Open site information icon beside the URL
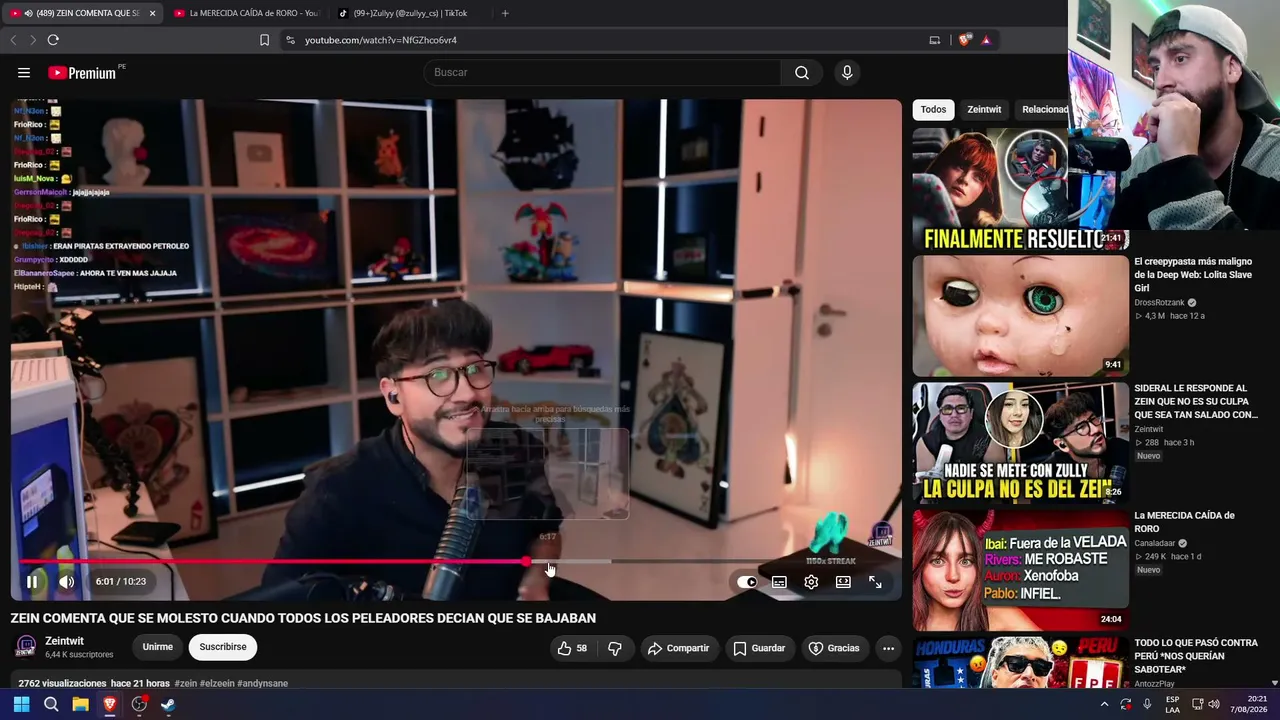1280x720 pixels. click(x=290, y=40)
